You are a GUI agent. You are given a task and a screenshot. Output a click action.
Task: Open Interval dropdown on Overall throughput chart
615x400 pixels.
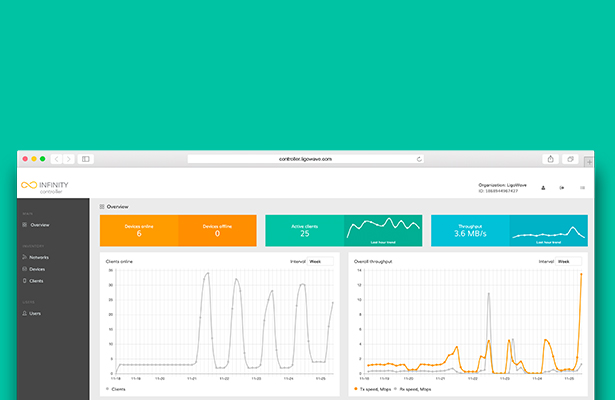click(569, 261)
